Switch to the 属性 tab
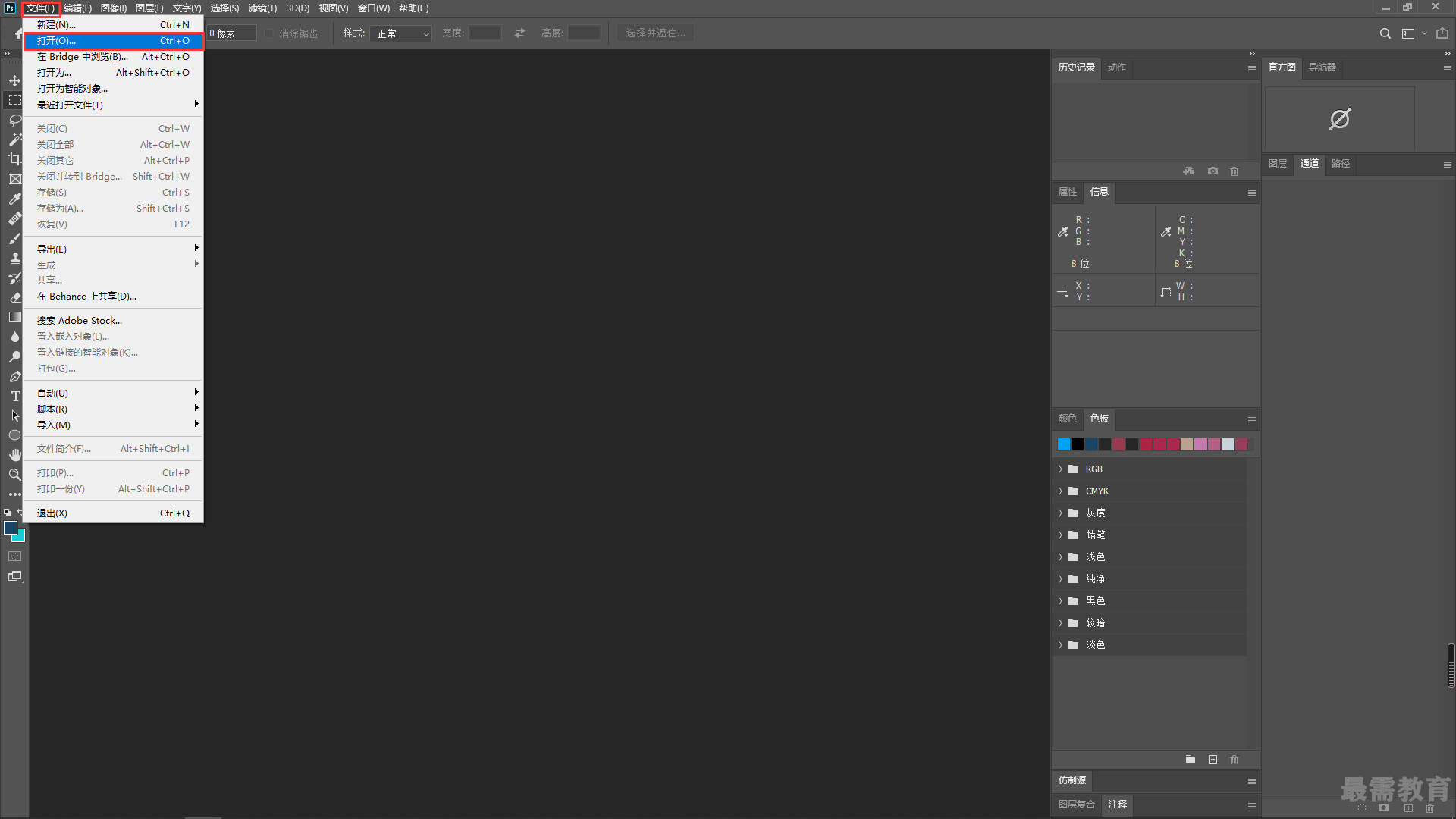Screen dimensions: 1456x819 point(1068,192)
